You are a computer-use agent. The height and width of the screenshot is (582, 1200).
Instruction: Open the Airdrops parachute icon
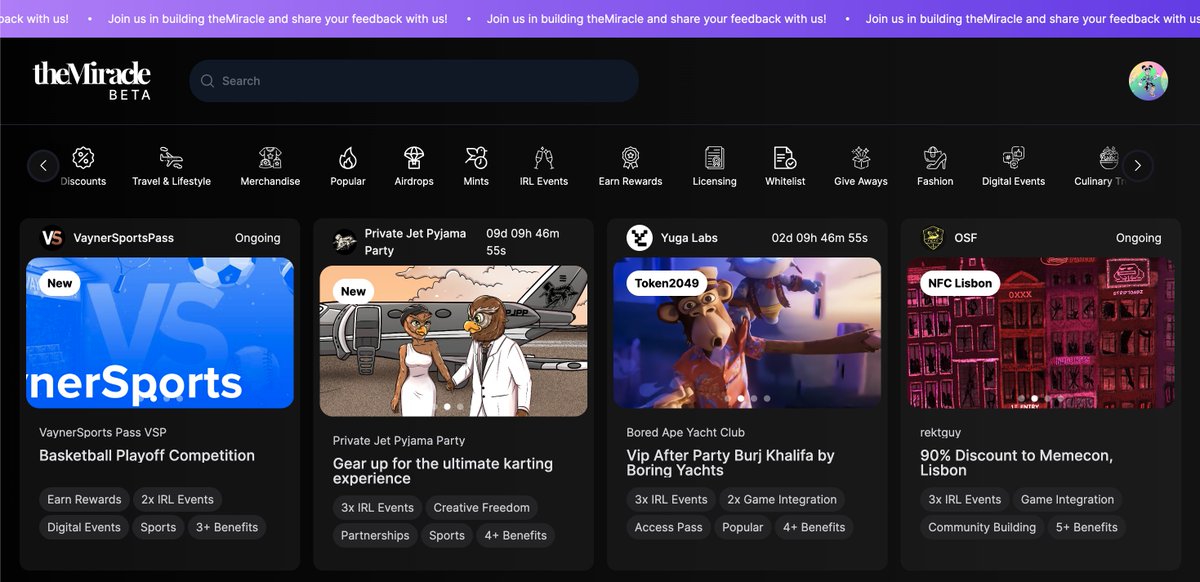point(414,157)
